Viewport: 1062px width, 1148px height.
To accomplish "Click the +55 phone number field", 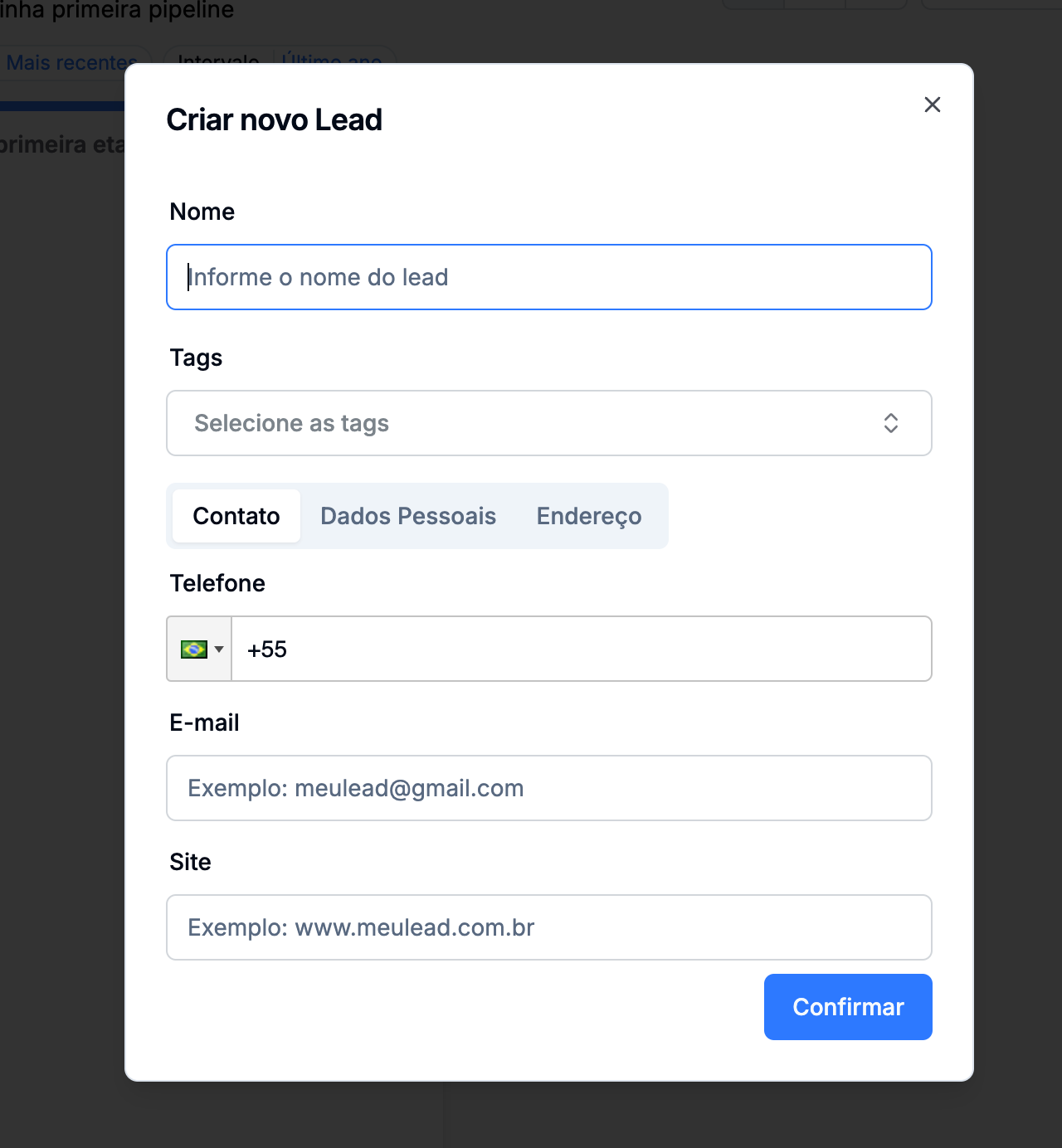I will pyautogui.click(x=581, y=649).
